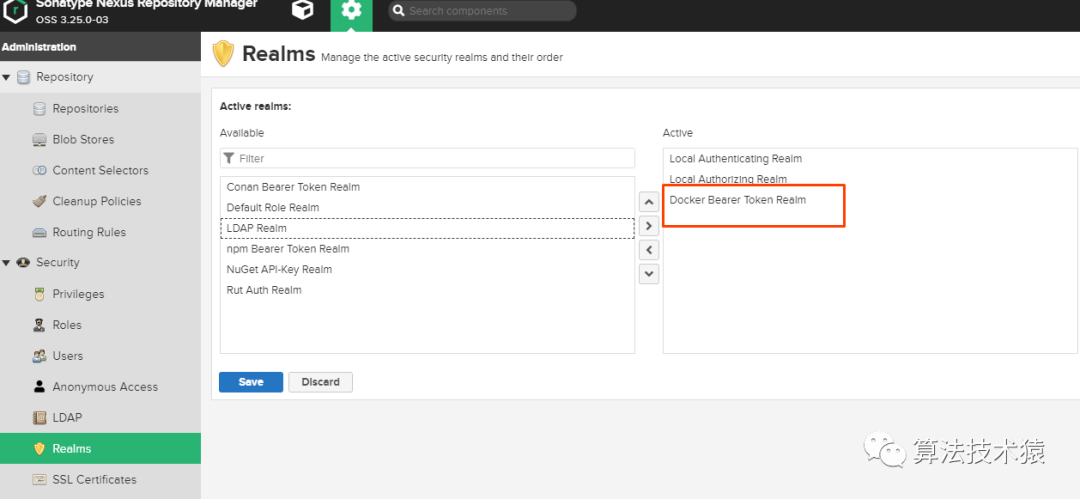
Task: Open the SSL Certificates menu item
Action: [x=94, y=480]
